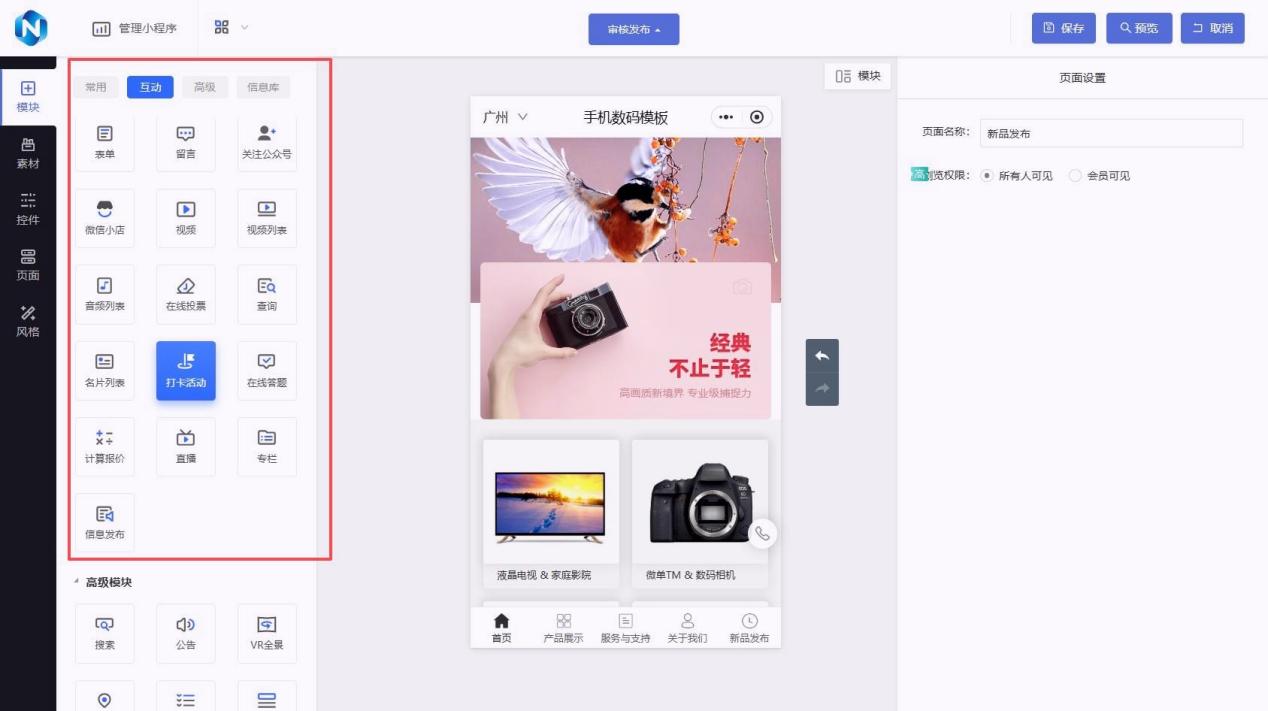
Task: Toggle the 模块 panel button above preview
Action: coord(858,76)
